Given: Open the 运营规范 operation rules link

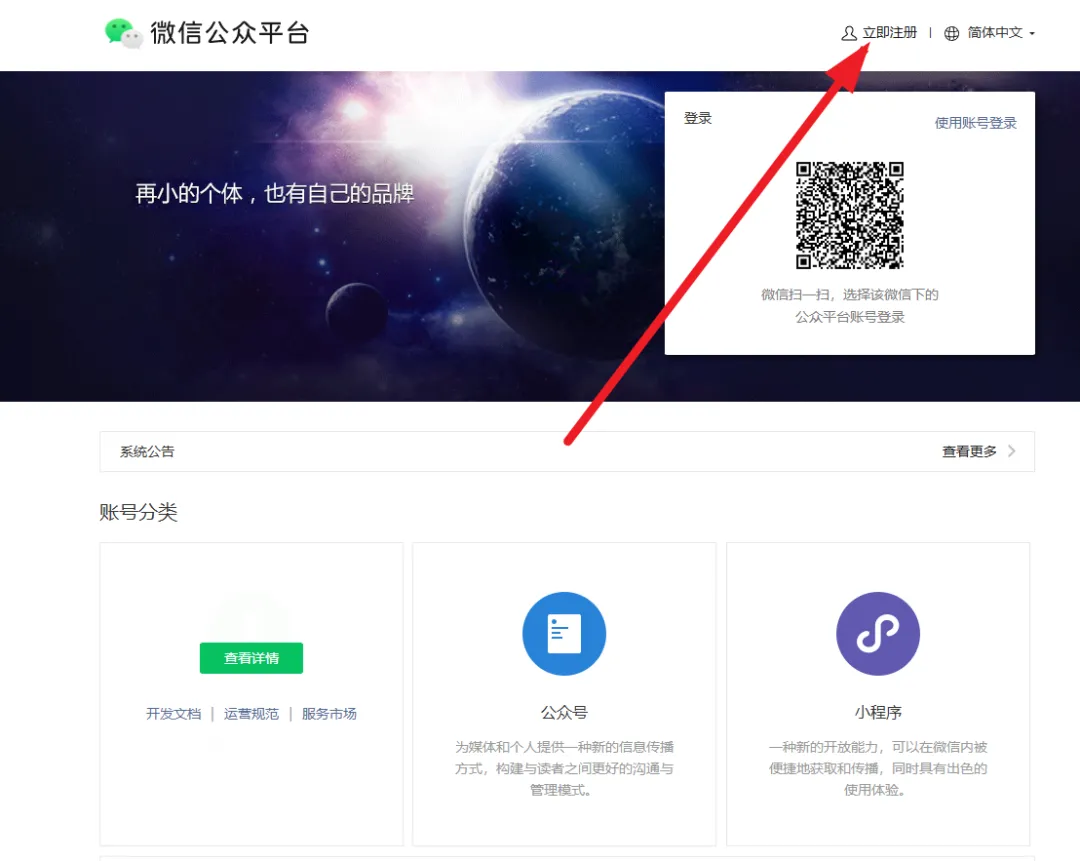Looking at the screenshot, I should tap(251, 714).
